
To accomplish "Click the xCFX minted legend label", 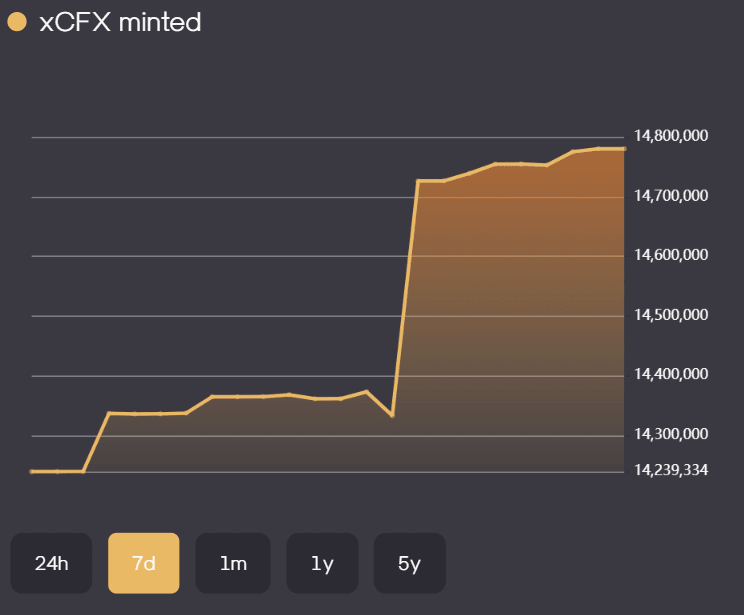I will point(120,22).
